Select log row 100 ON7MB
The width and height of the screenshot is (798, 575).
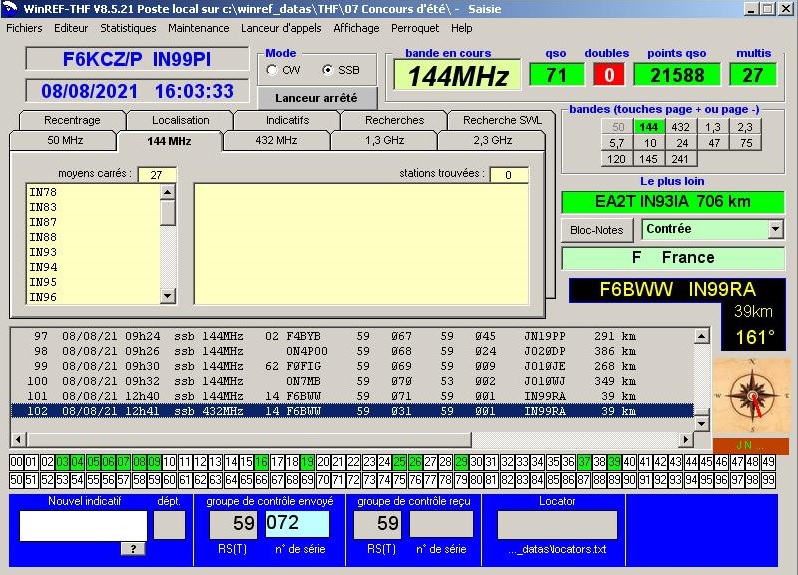pos(352,381)
